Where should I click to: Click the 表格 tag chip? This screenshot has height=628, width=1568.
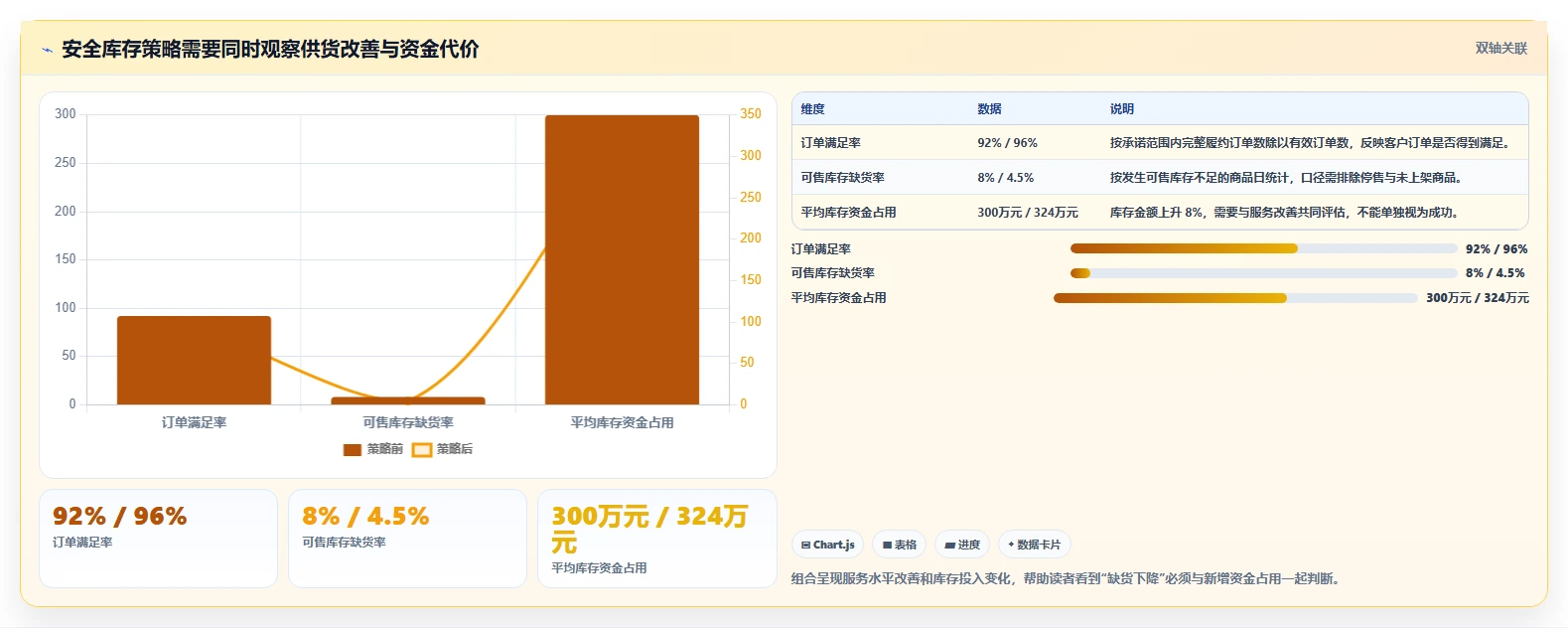pyautogui.click(x=899, y=545)
